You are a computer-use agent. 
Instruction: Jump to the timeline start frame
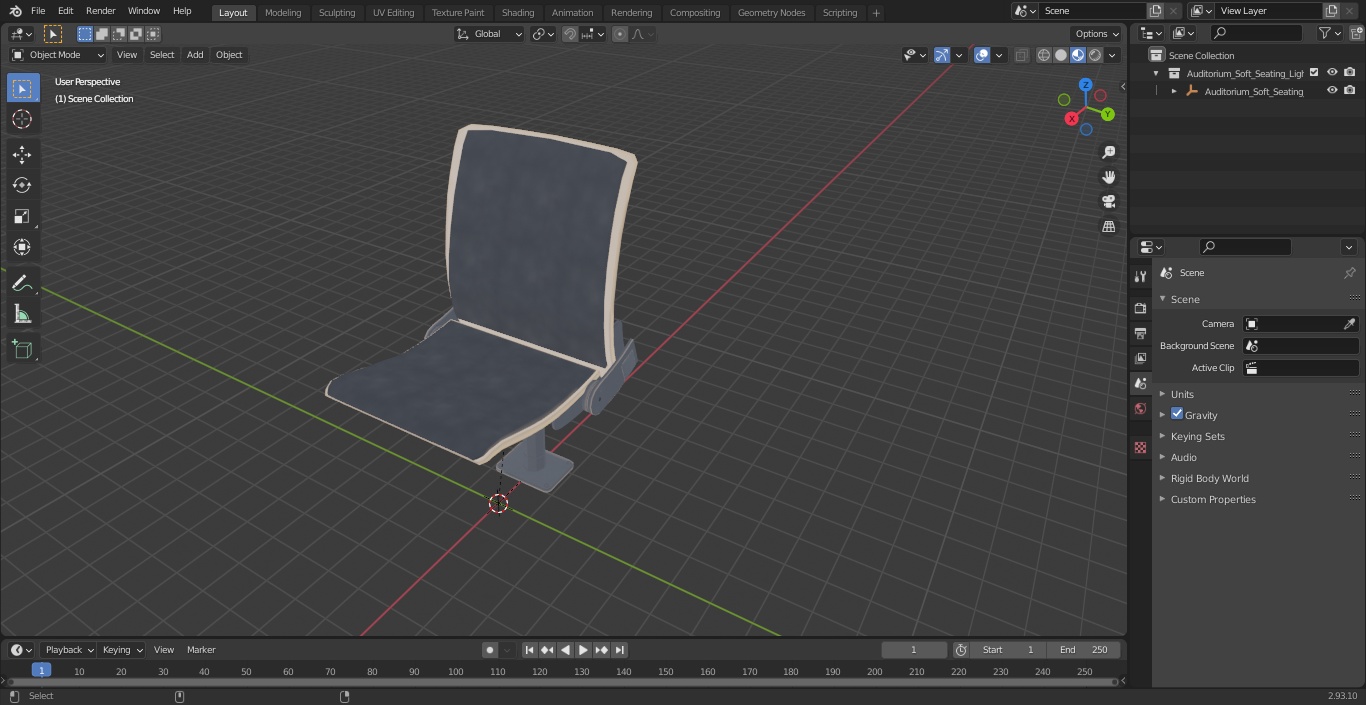[530, 650]
